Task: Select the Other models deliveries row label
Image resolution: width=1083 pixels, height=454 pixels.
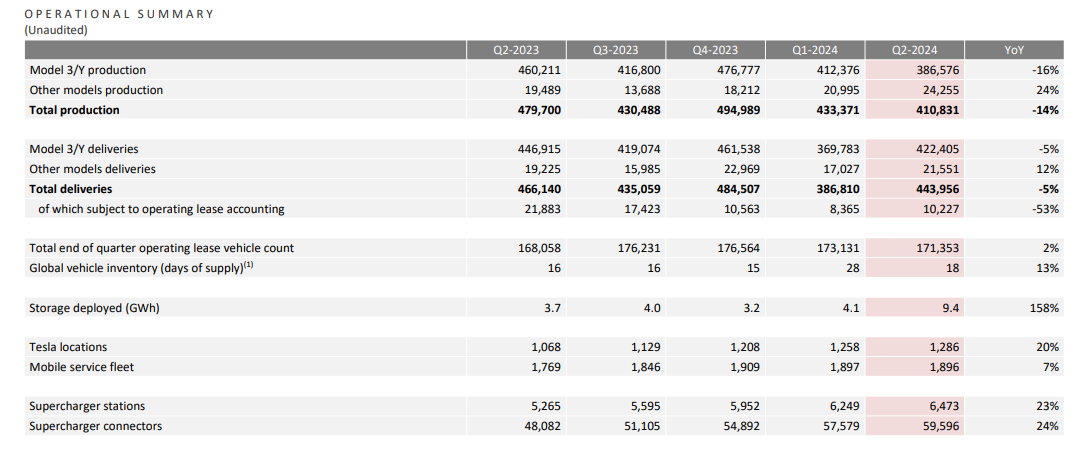Action: click(x=93, y=169)
